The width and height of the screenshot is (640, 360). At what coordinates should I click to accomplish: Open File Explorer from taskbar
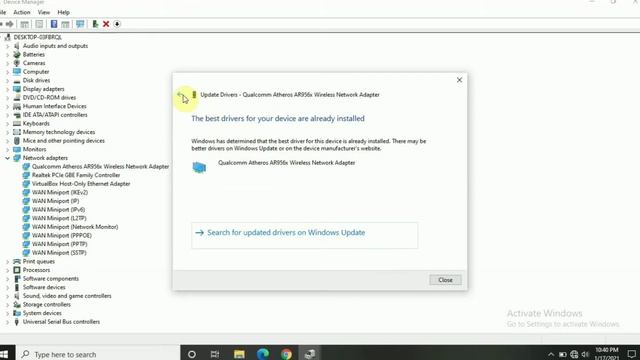click(239, 354)
